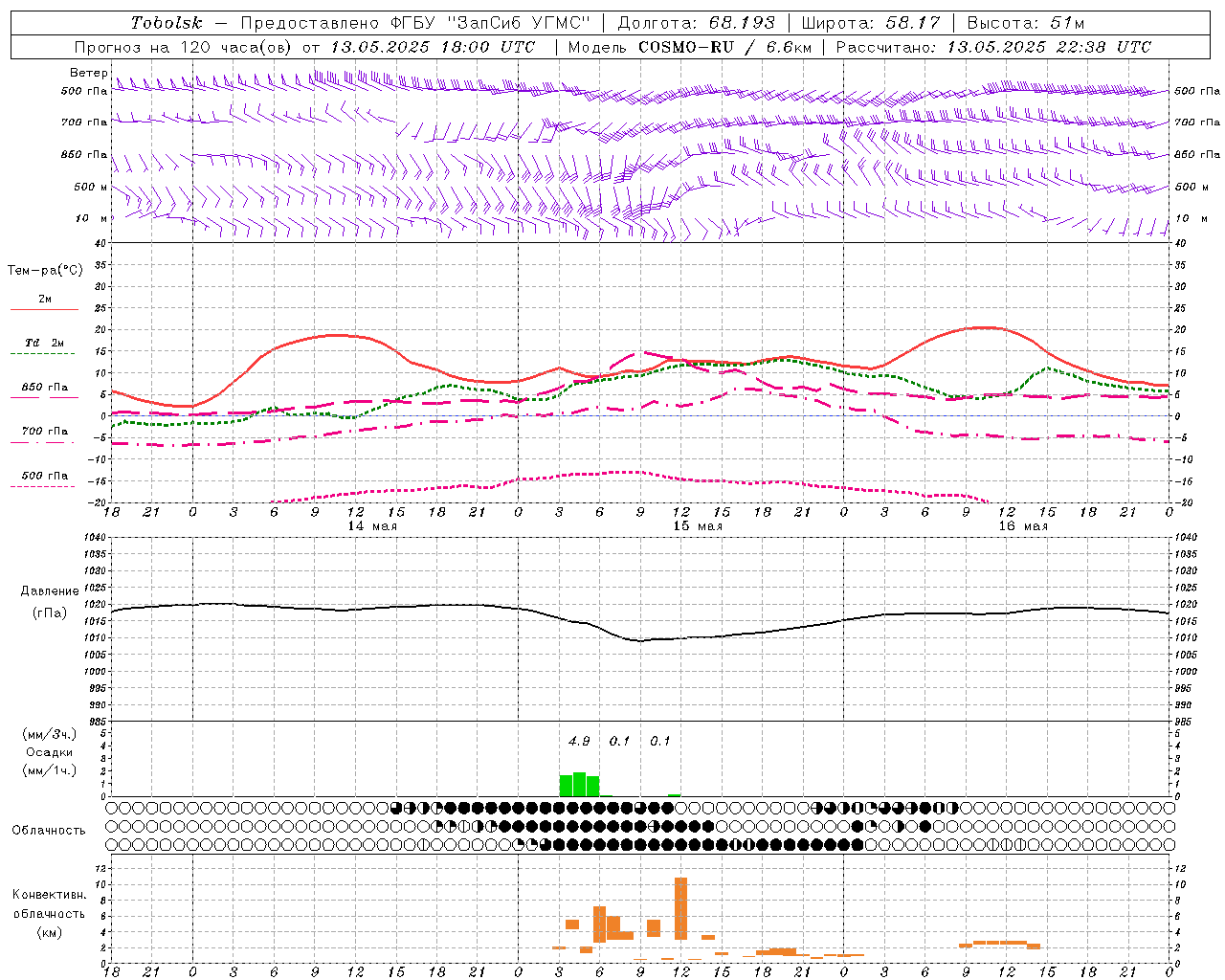Click the dash-dot '700 гПа' temperature legend line
Viewport: 1225px width, 980px height.
coord(43,442)
